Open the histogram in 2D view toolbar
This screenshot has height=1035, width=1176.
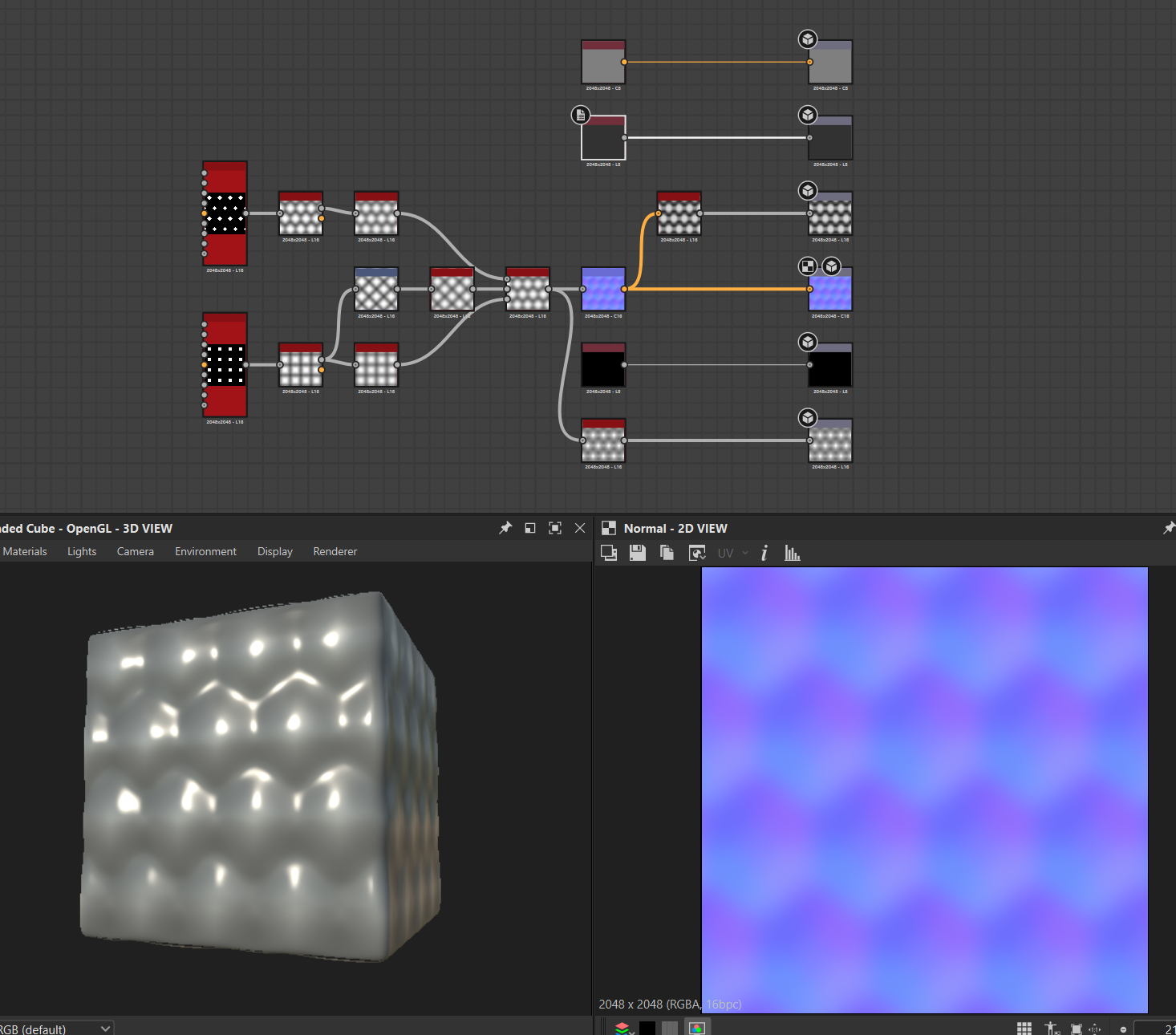(x=792, y=553)
